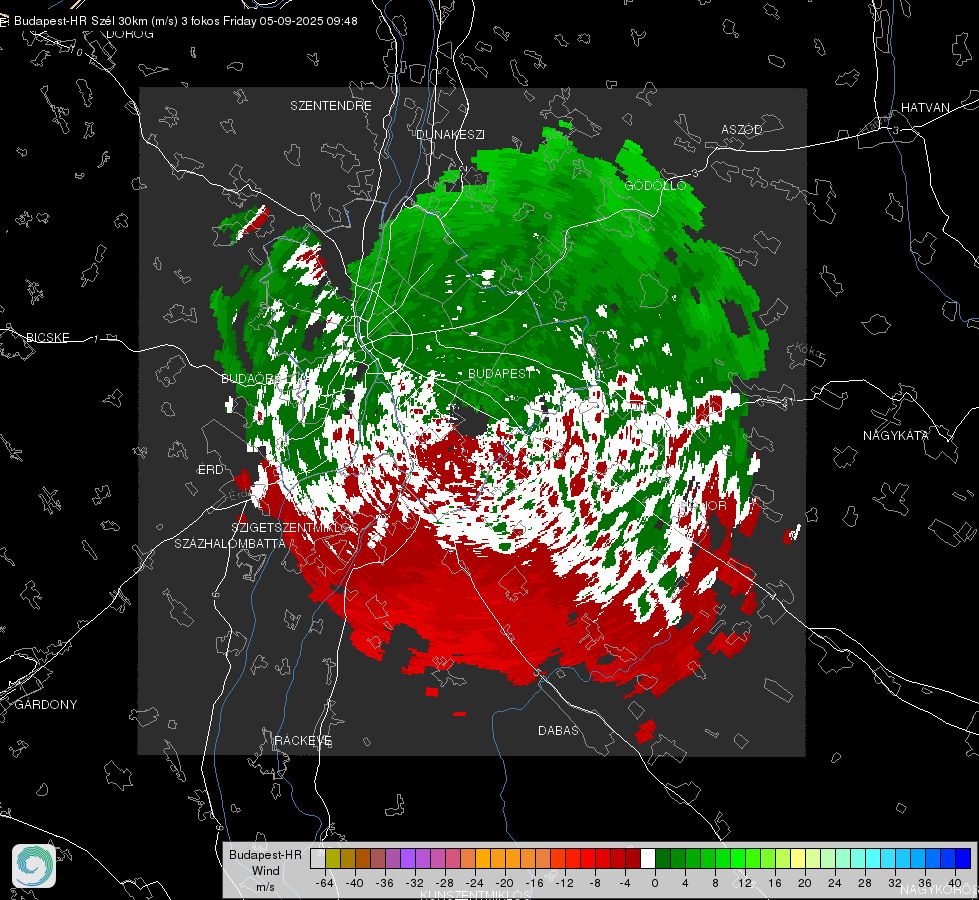
Task: Click the GÁRDONY town label
Action: 46,705
